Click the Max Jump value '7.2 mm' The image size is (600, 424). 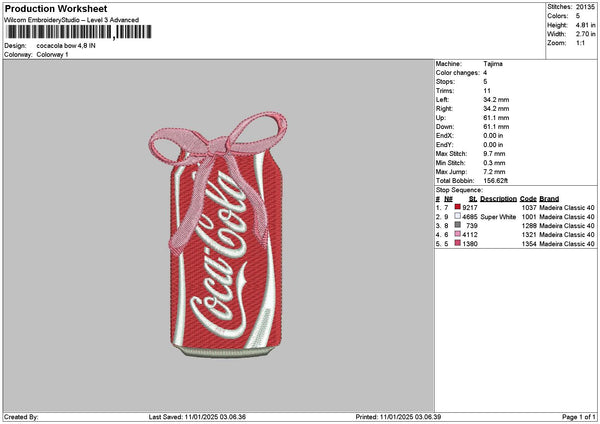494,172
